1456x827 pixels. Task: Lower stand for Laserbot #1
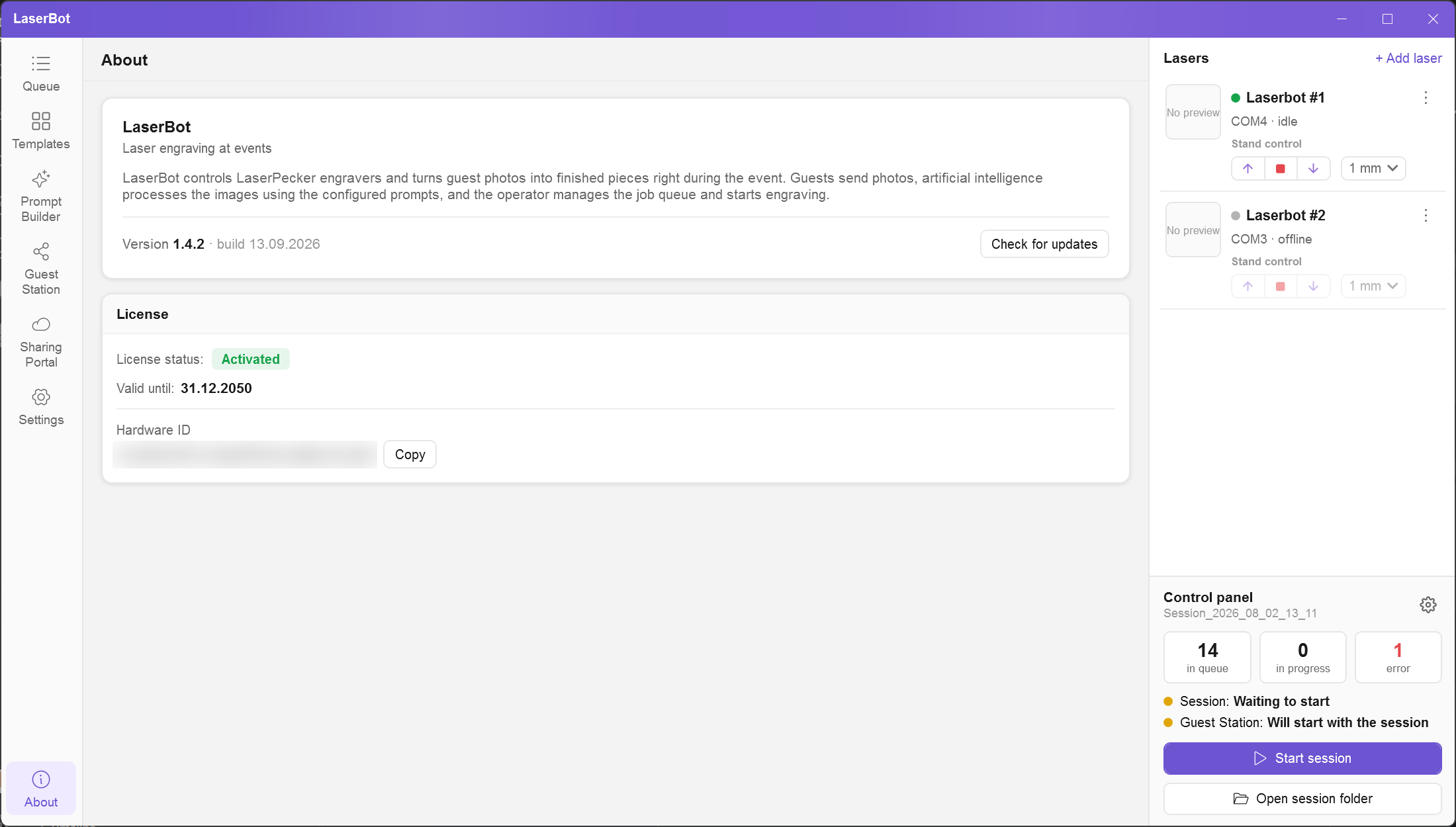(x=1314, y=169)
